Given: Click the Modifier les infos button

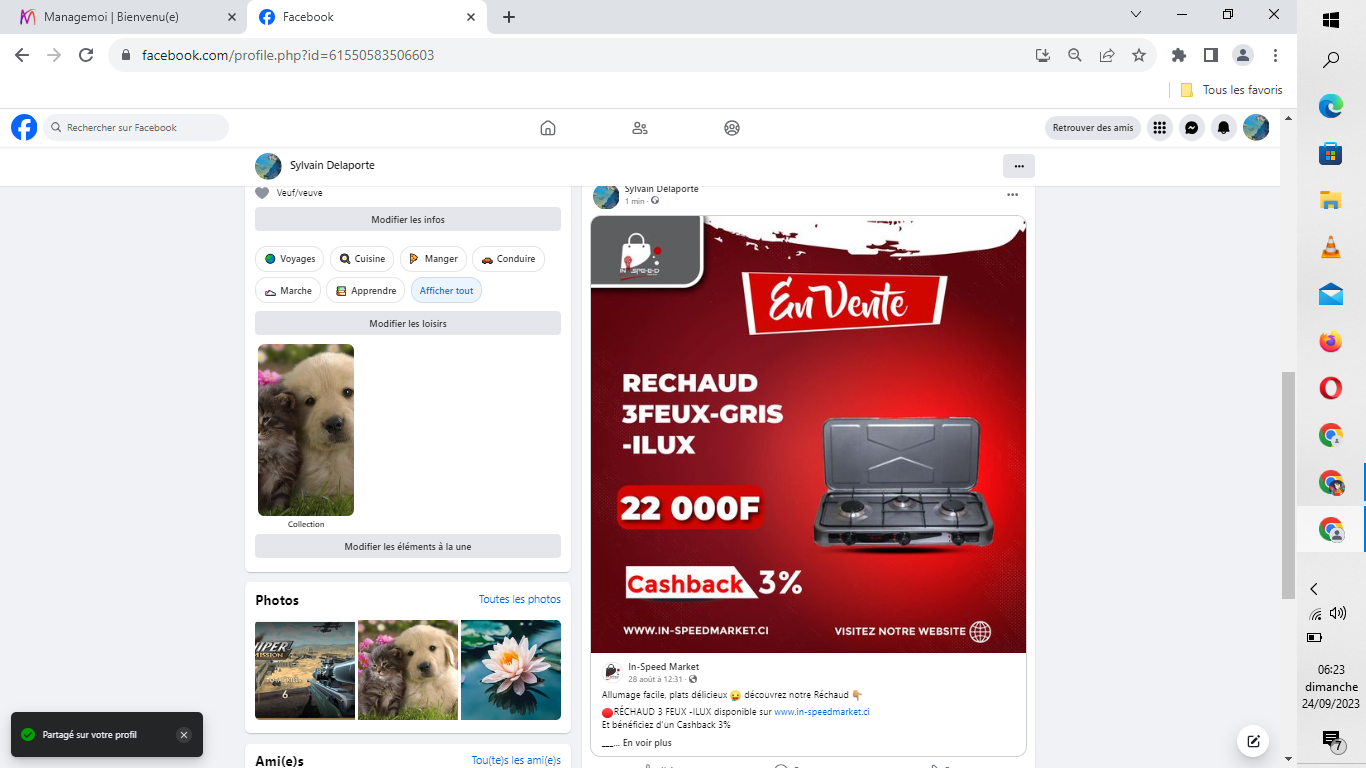Looking at the screenshot, I should click(x=408, y=220).
